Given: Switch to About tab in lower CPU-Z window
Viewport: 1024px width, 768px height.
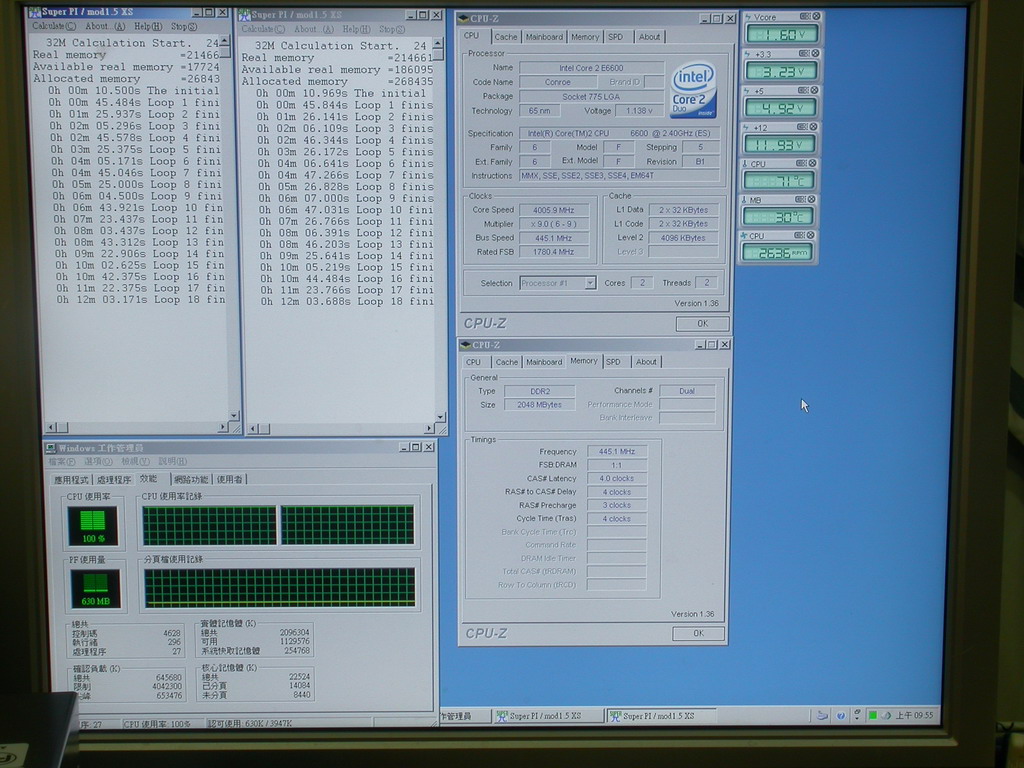Looking at the screenshot, I should tap(646, 362).
